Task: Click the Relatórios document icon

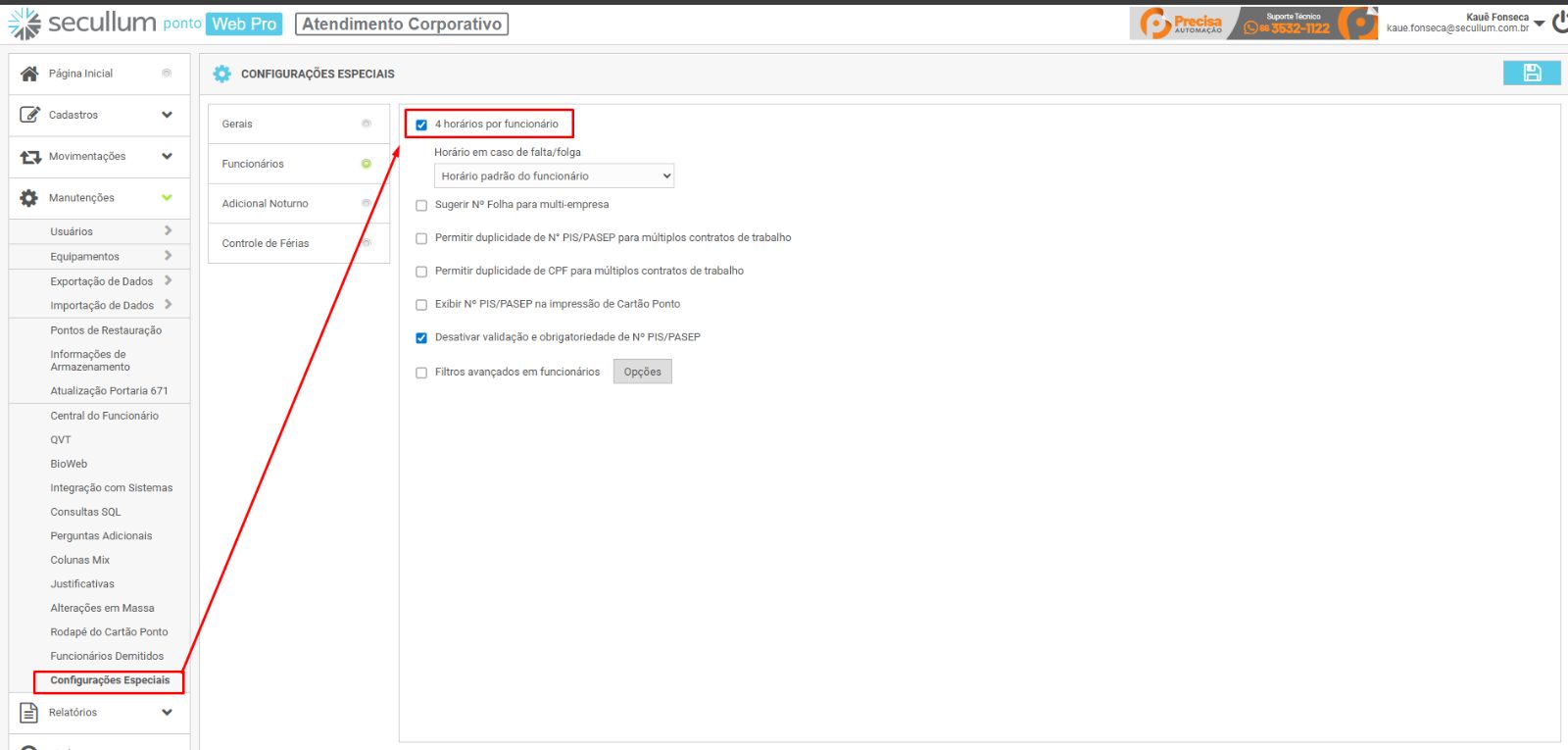Action: coord(29,713)
